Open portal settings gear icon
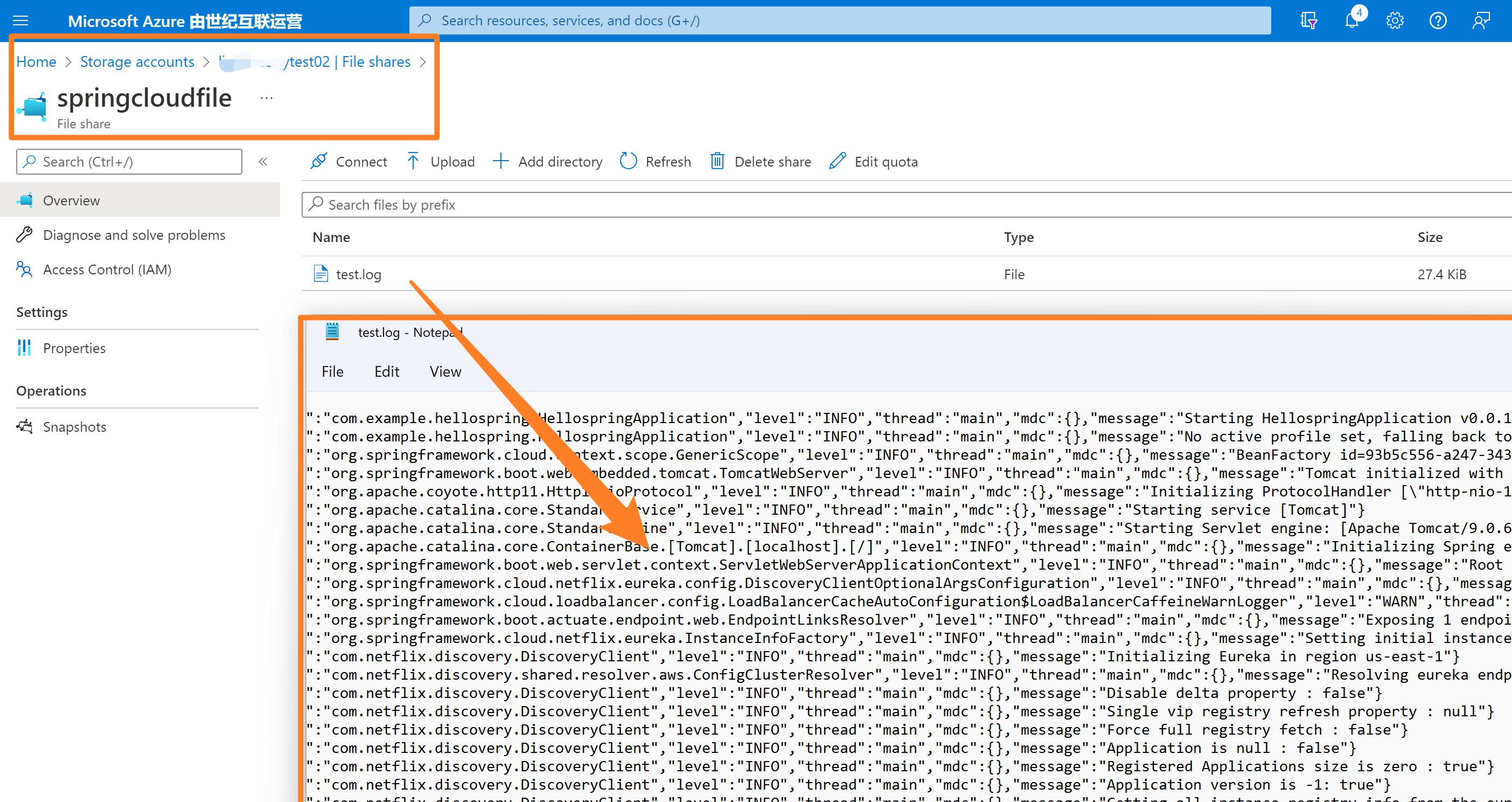Viewport: 1512px width, 802px height. (1395, 21)
